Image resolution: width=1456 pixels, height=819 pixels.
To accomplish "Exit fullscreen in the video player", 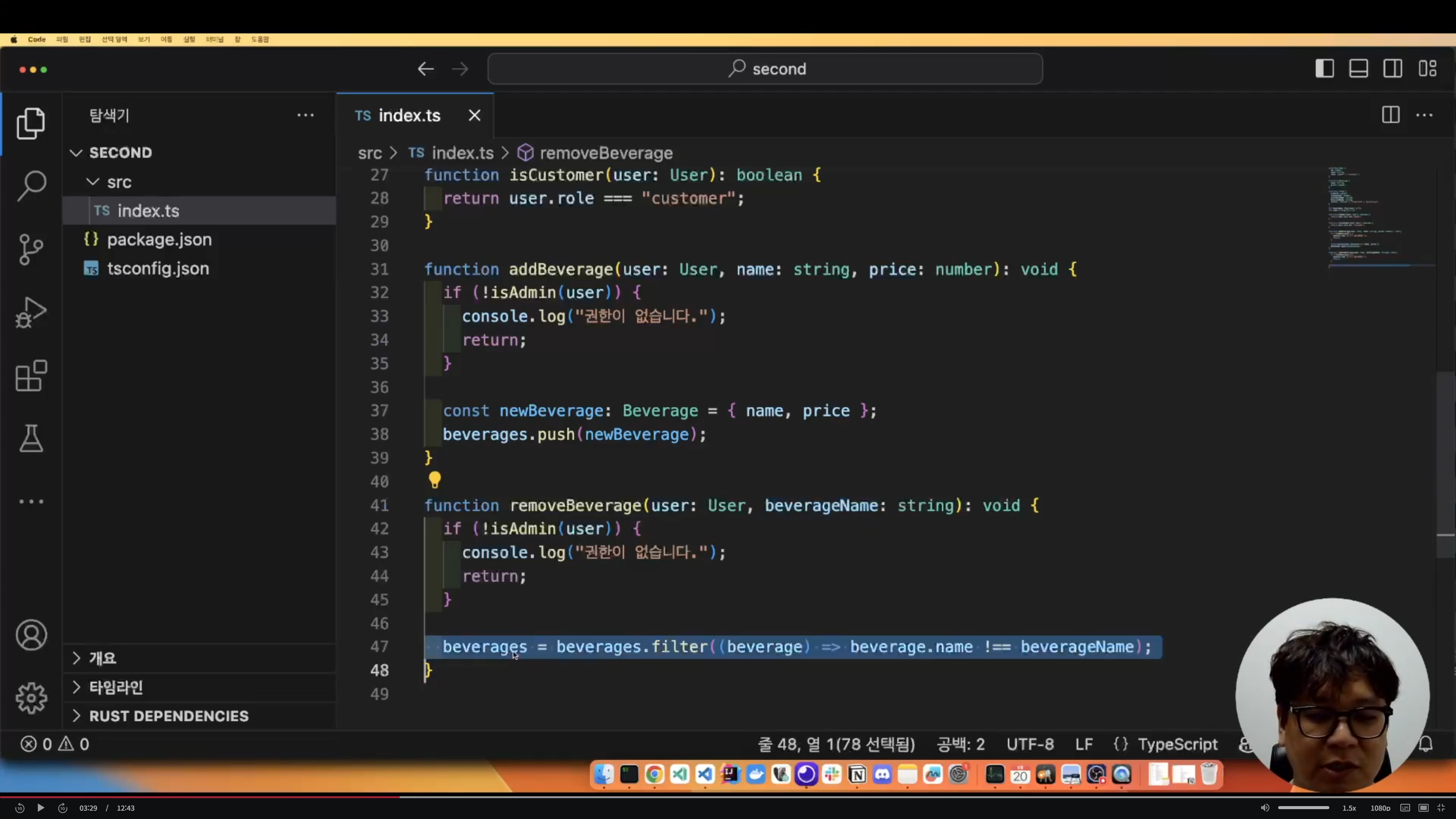I will (x=1441, y=808).
